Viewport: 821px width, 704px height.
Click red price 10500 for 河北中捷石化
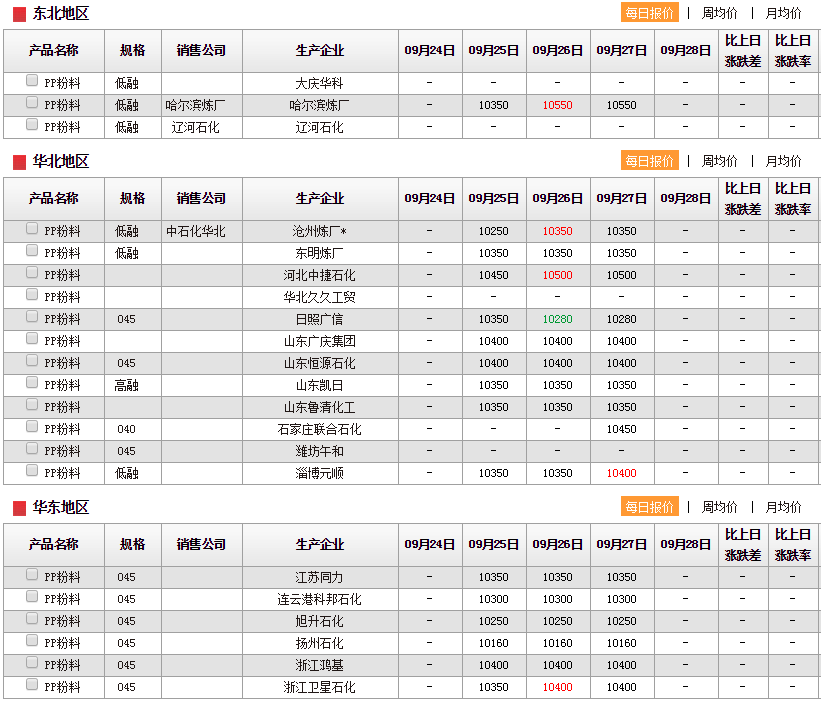click(558, 275)
